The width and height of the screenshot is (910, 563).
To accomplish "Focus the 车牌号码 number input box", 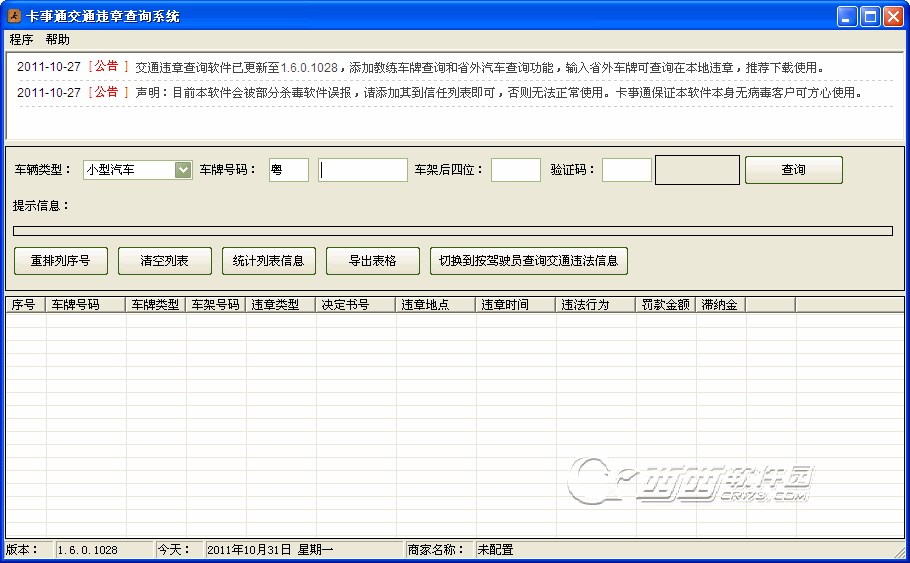I will pyautogui.click(x=363, y=170).
